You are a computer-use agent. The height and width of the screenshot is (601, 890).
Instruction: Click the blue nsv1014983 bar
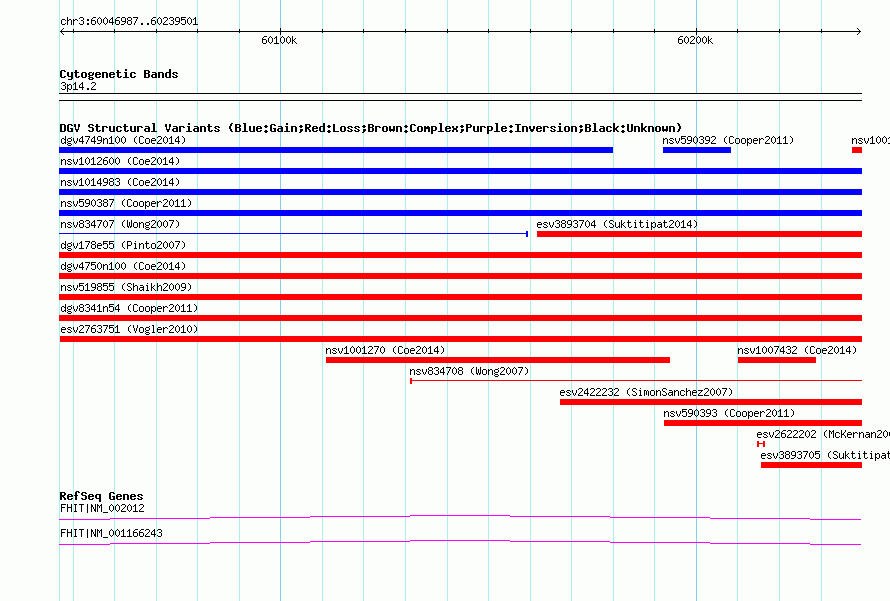(x=460, y=192)
